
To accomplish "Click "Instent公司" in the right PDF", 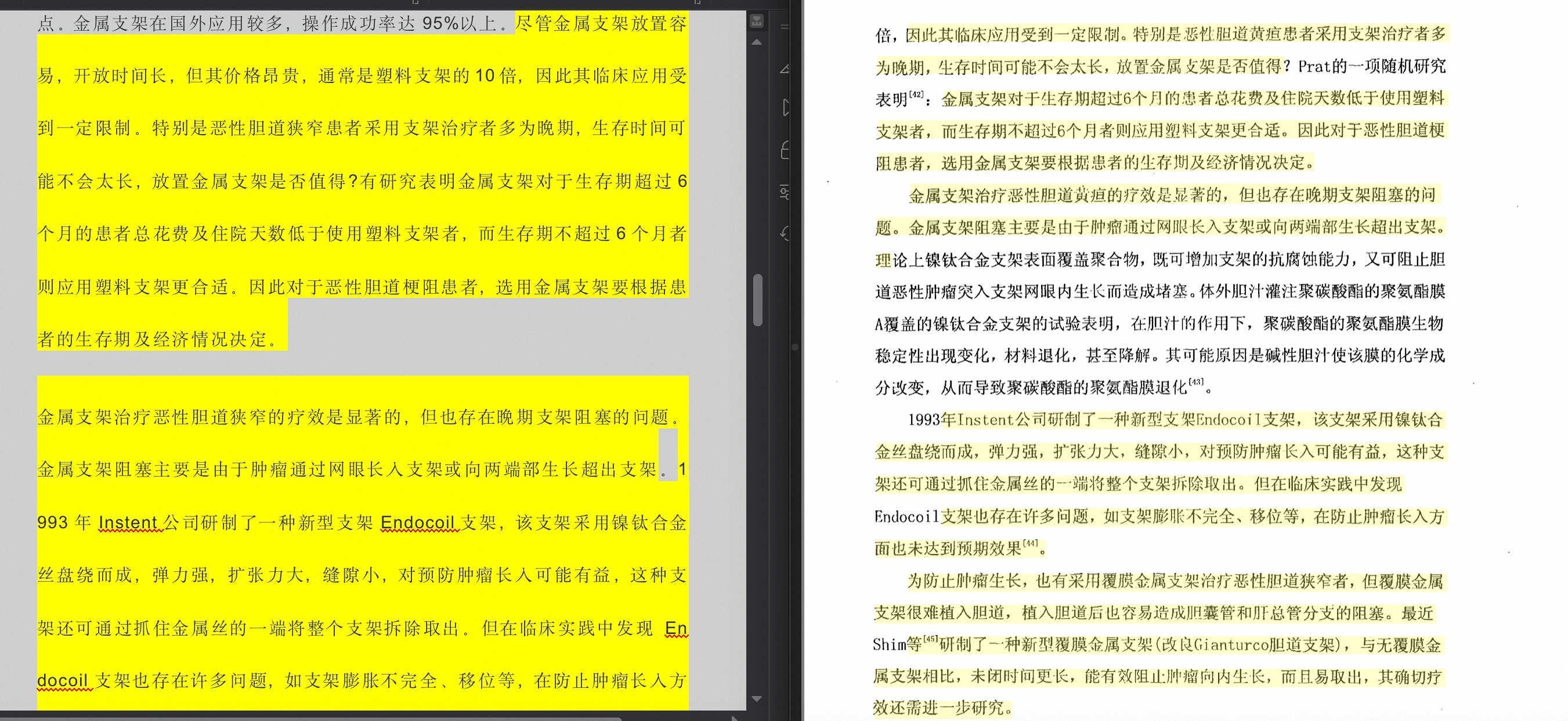I will coord(1001,420).
